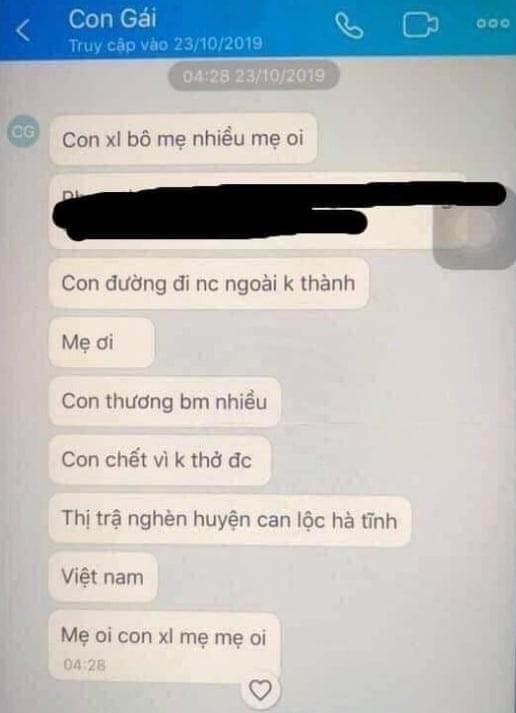Select the "Việt nam" message bubble
This screenshot has width=516, height=713.
tap(103, 577)
